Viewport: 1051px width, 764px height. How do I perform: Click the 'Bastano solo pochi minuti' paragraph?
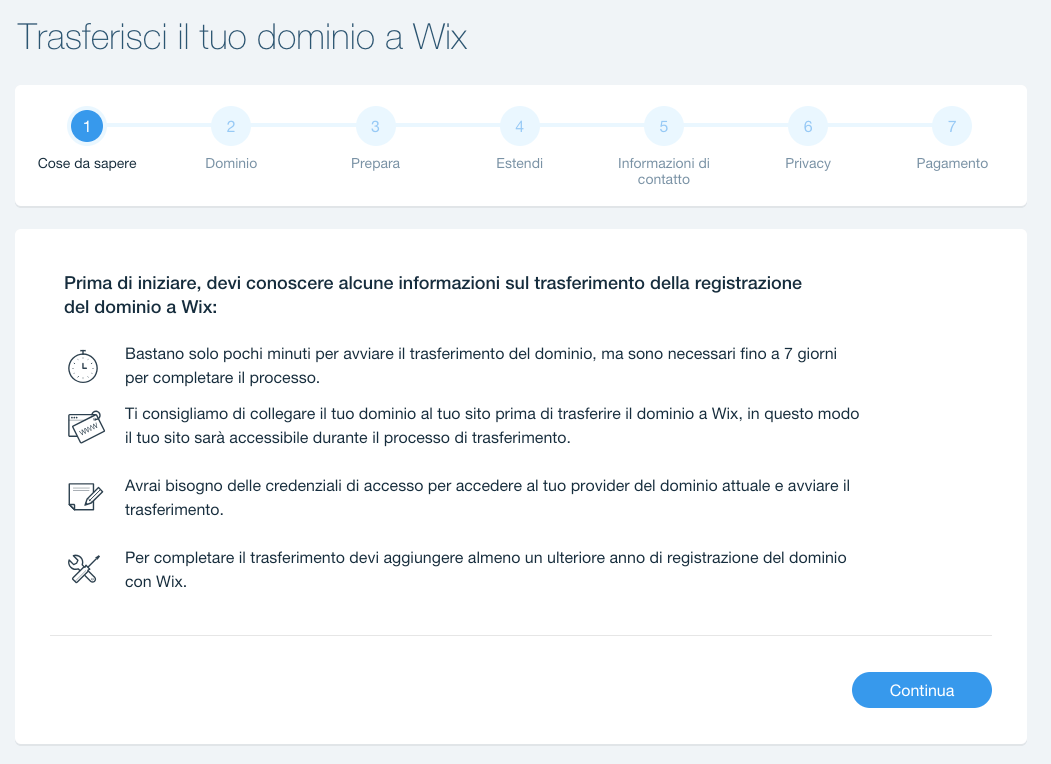point(481,365)
